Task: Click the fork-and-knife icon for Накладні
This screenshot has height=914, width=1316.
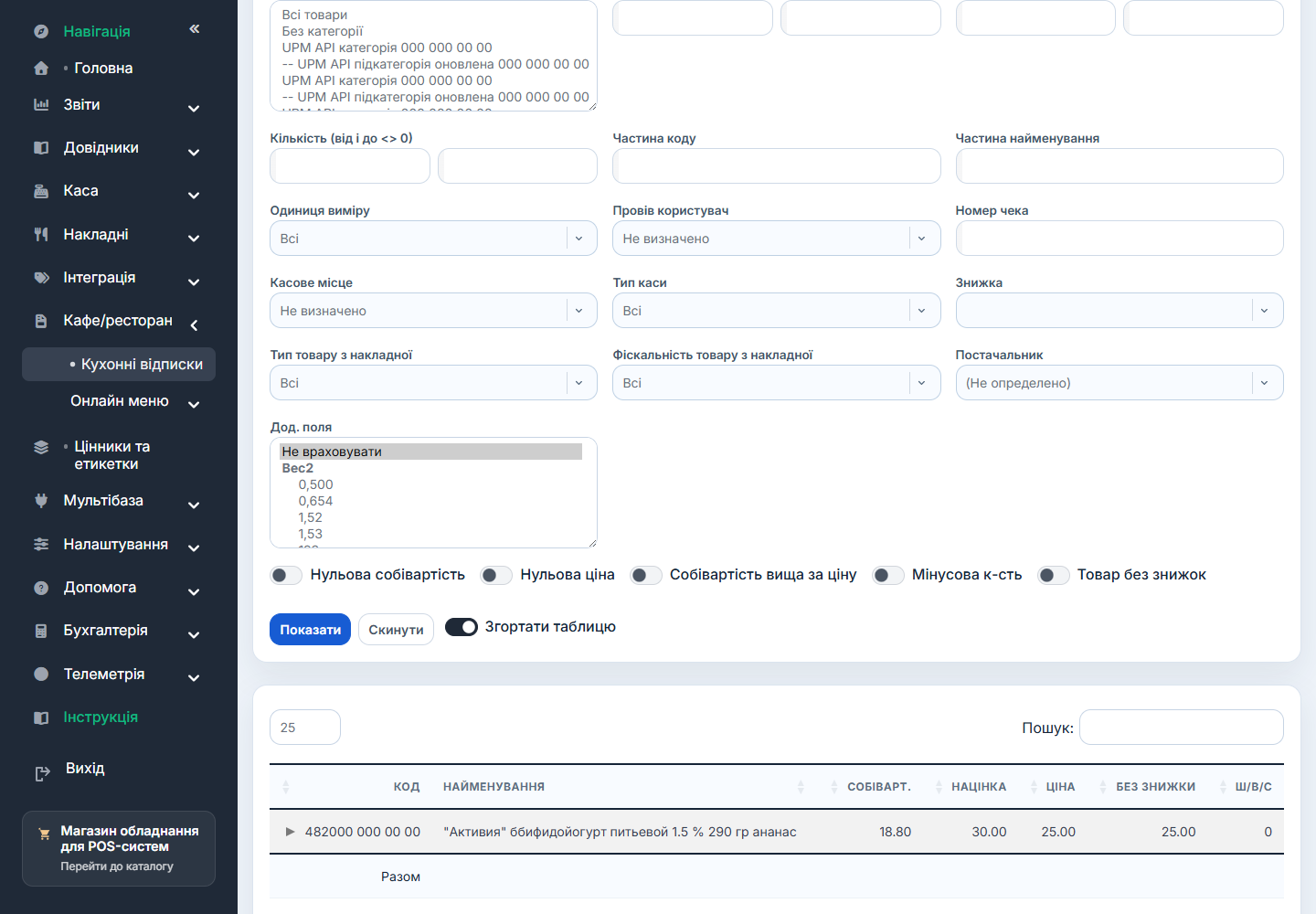Action: 41,234
